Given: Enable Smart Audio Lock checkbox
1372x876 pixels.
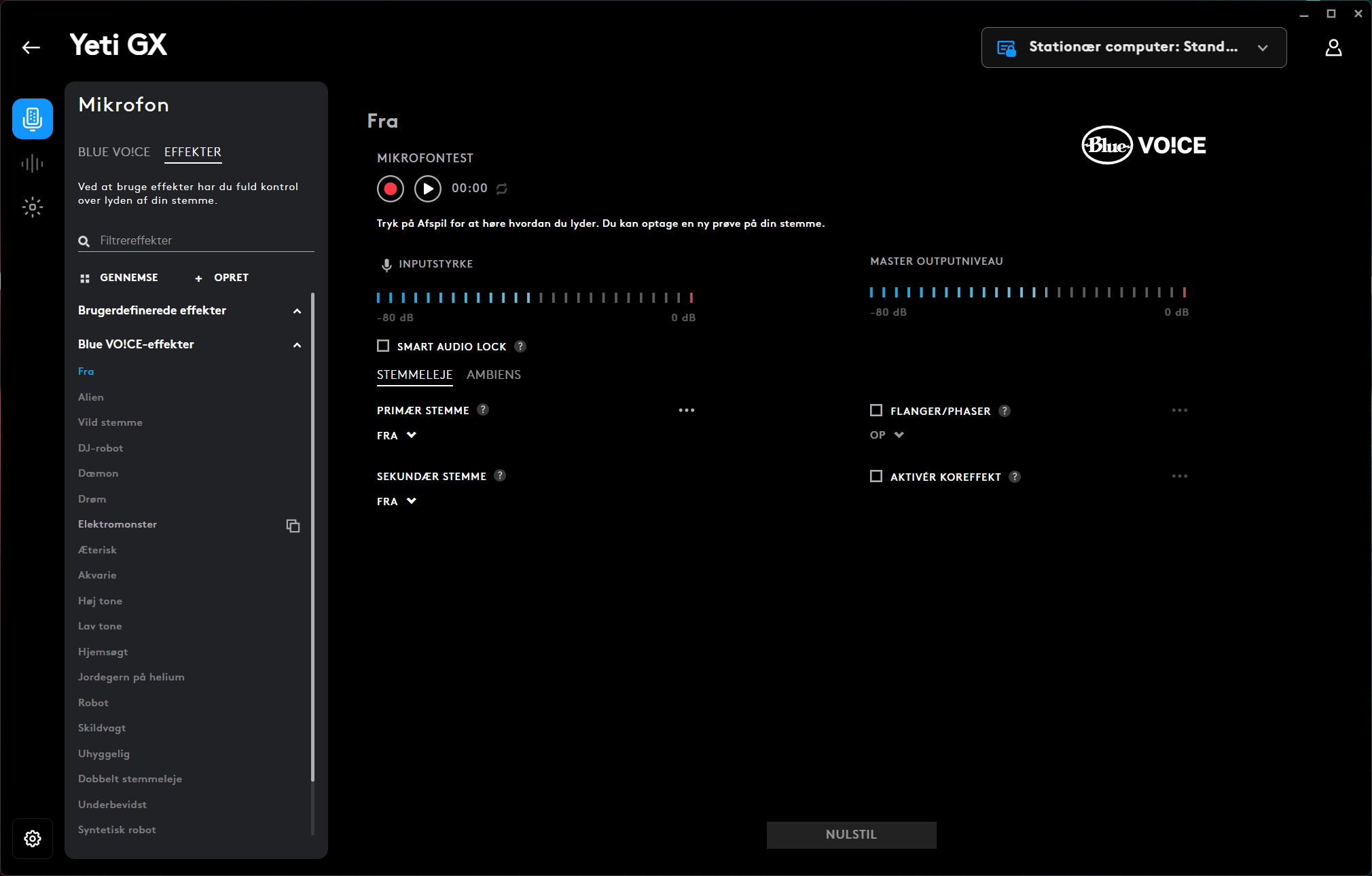Looking at the screenshot, I should [x=383, y=346].
